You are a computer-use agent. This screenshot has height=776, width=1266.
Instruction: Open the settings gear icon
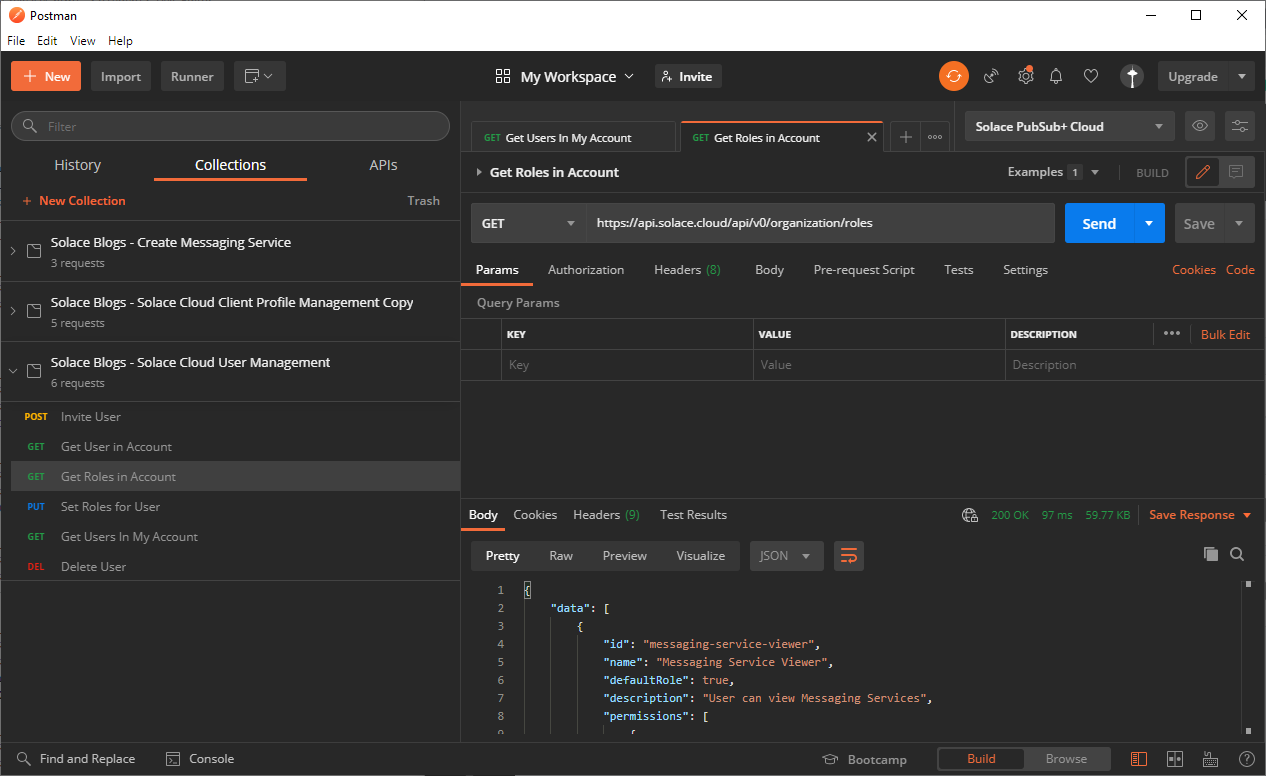click(1025, 76)
